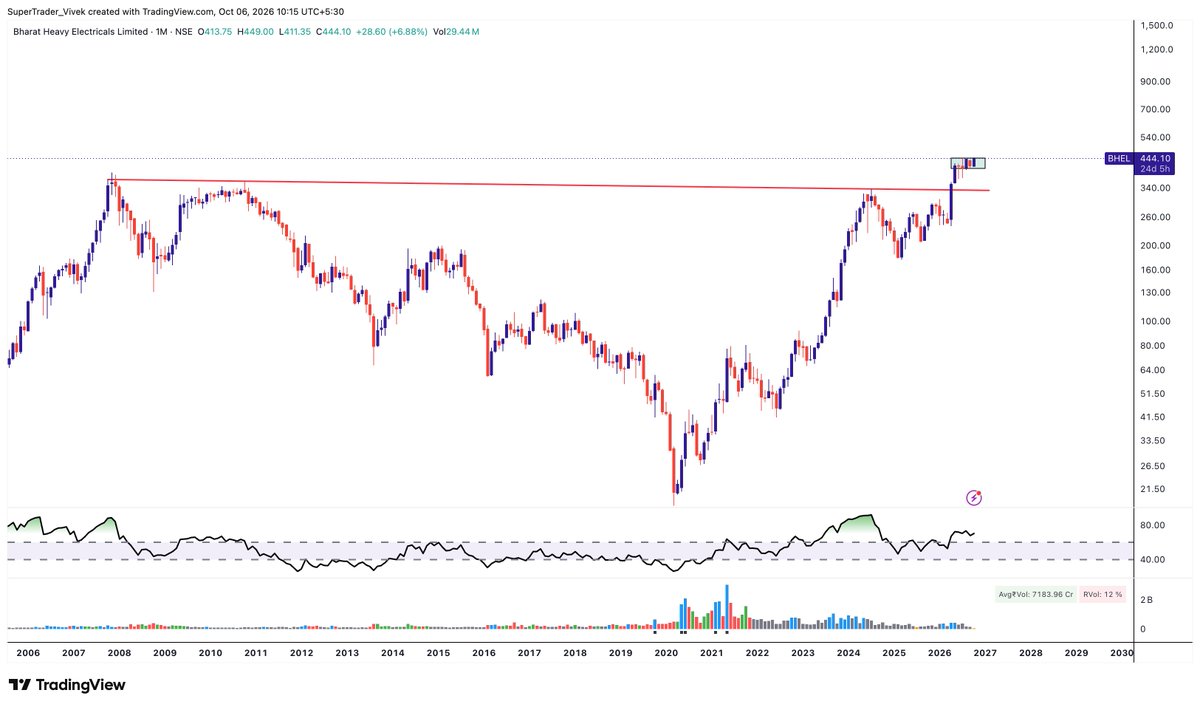1200x707 pixels.
Task: Click year 2006 on the time axis
Action: pyautogui.click(x=28, y=653)
